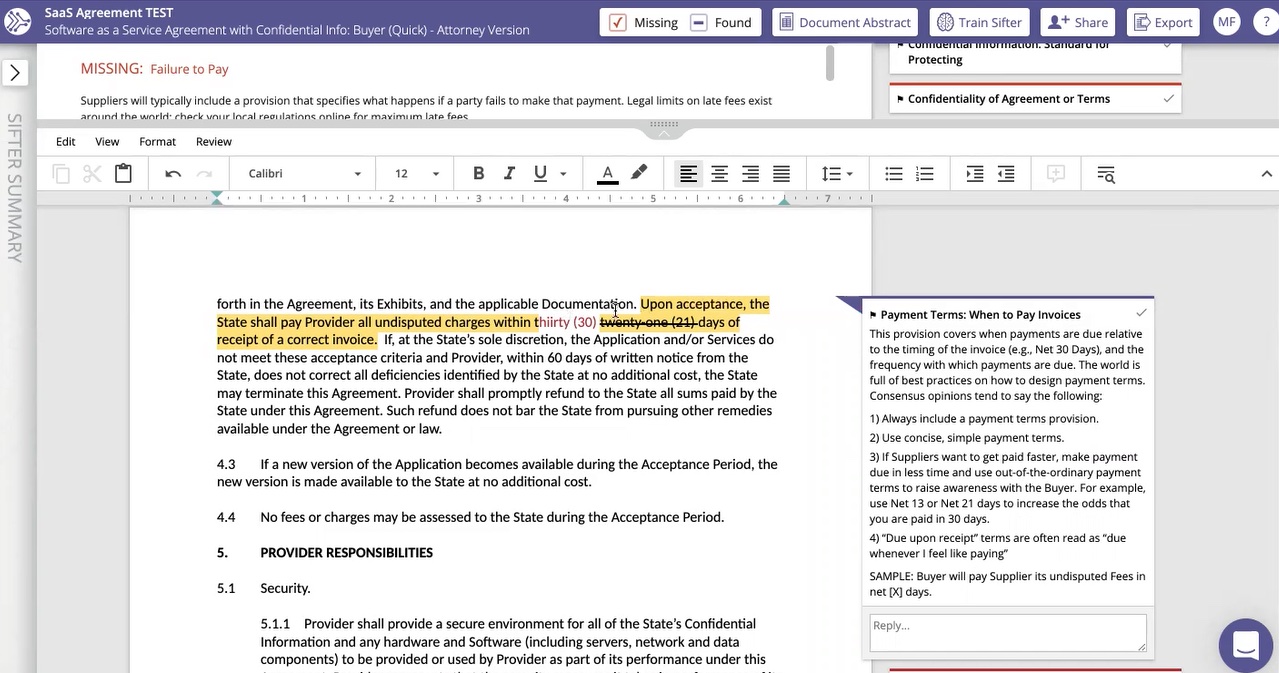The height and width of the screenshot is (673, 1279).
Task: Click inside the Reply comment field
Action: click(1007, 632)
